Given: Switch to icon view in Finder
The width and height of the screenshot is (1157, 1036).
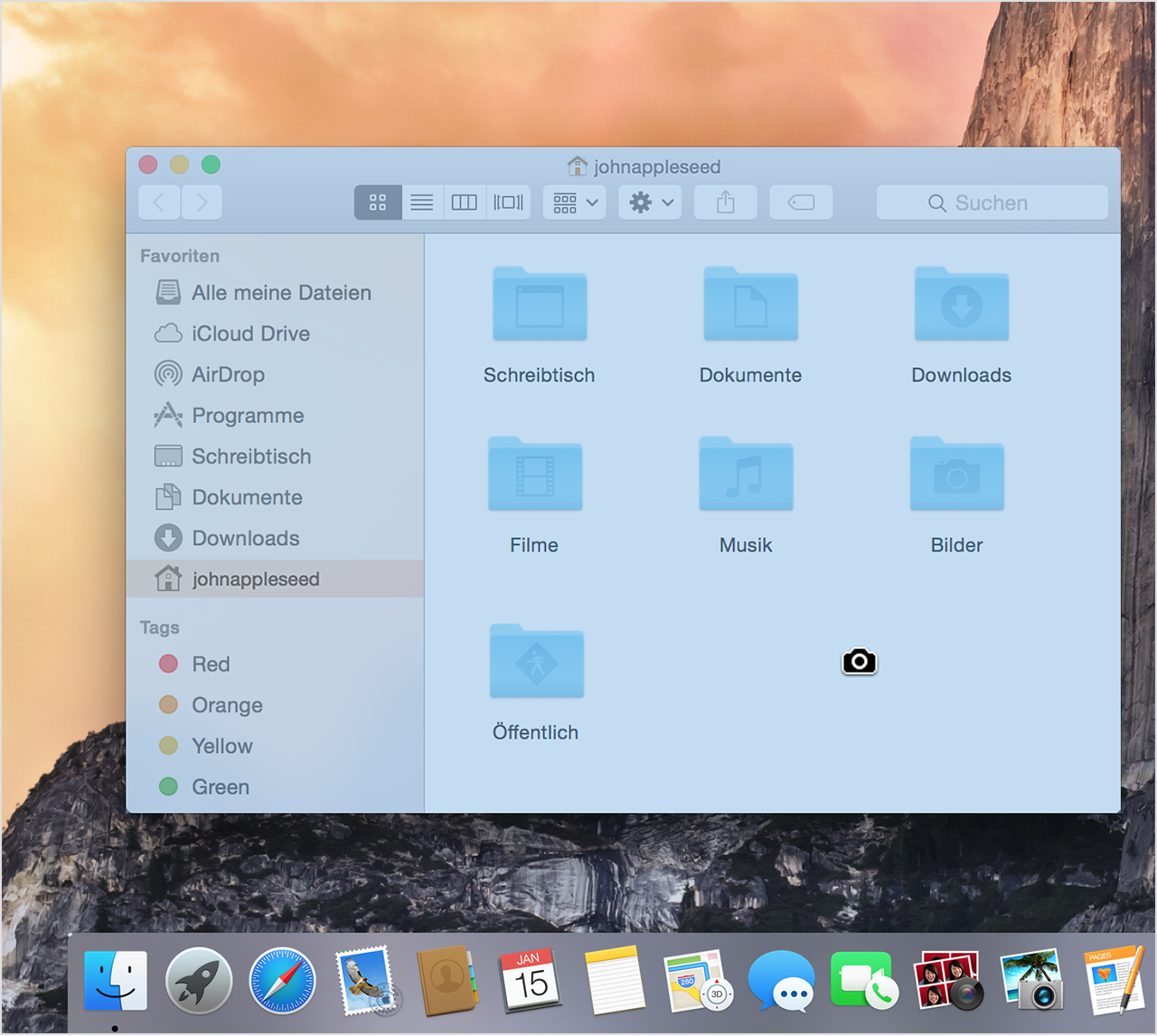Looking at the screenshot, I should point(377,202).
